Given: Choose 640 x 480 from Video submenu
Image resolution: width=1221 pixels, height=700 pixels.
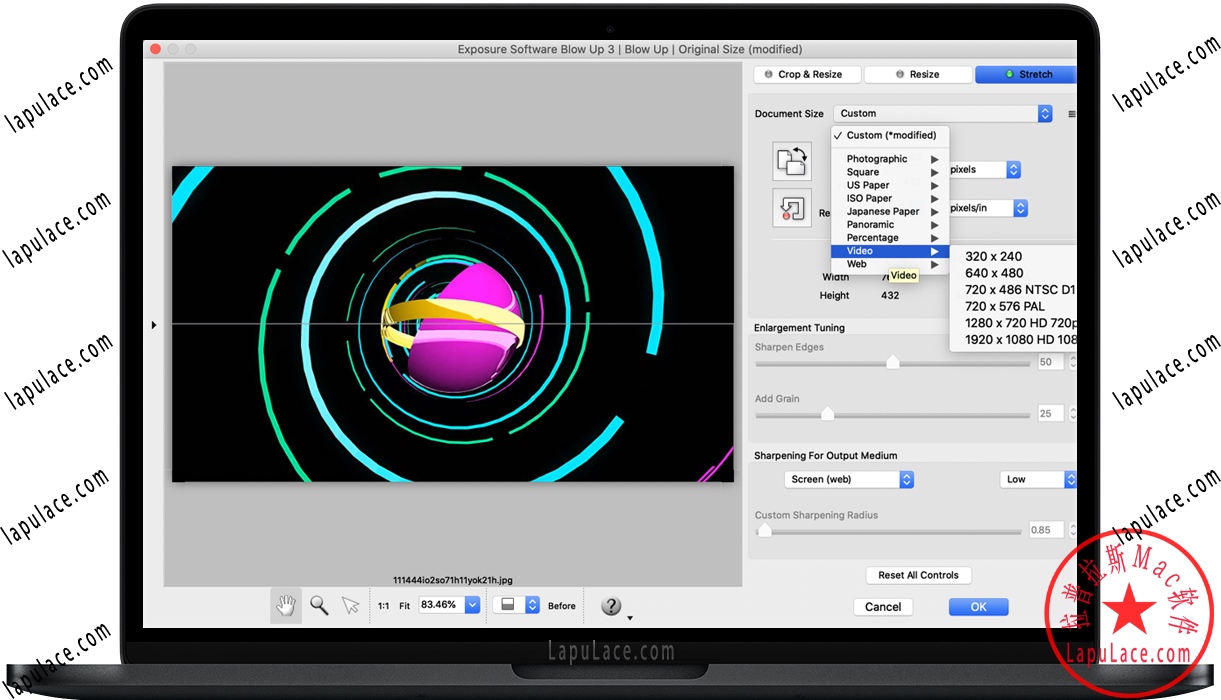Looking at the screenshot, I should pyautogui.click(x=994, y=273).
